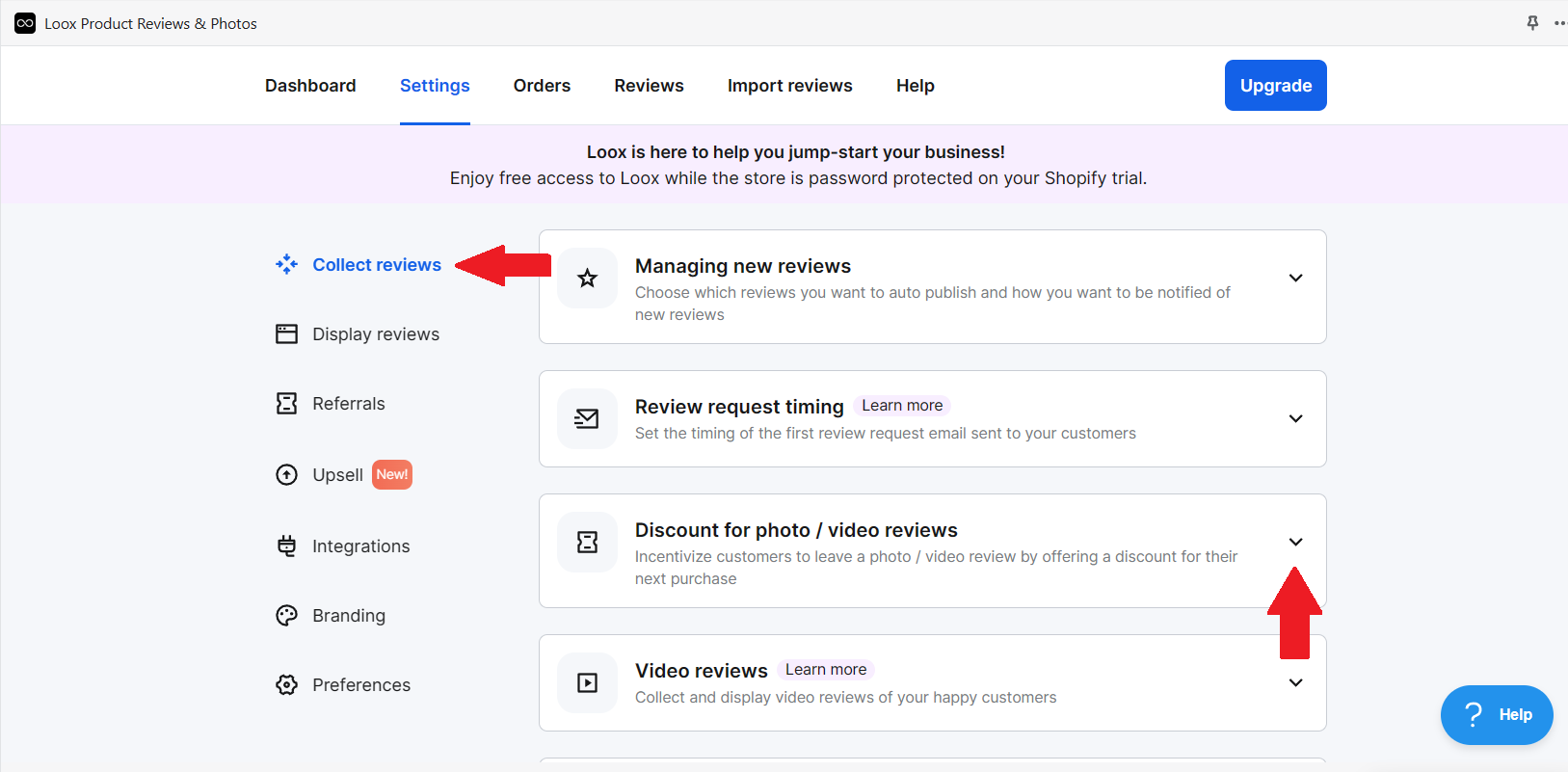
Task: Click the Collect reviews sparkle icon
Action: pyautogui.click(x=286, y=264)
